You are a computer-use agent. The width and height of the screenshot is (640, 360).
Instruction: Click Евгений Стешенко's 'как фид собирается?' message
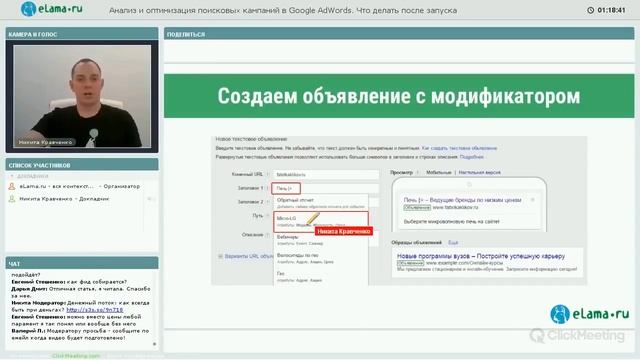click(69, 282)
